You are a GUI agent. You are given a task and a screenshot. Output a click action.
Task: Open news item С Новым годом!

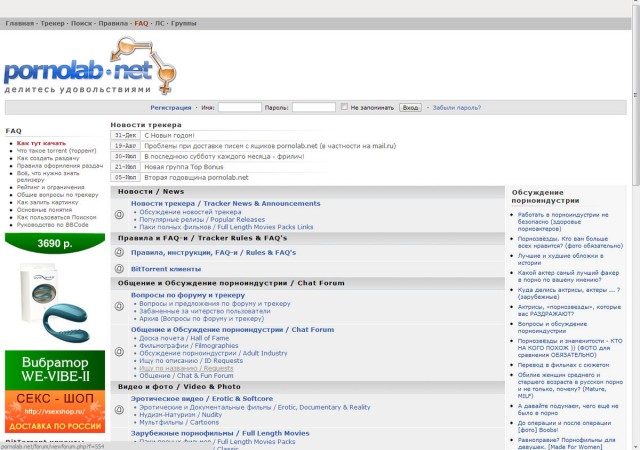tap(169, 135)
